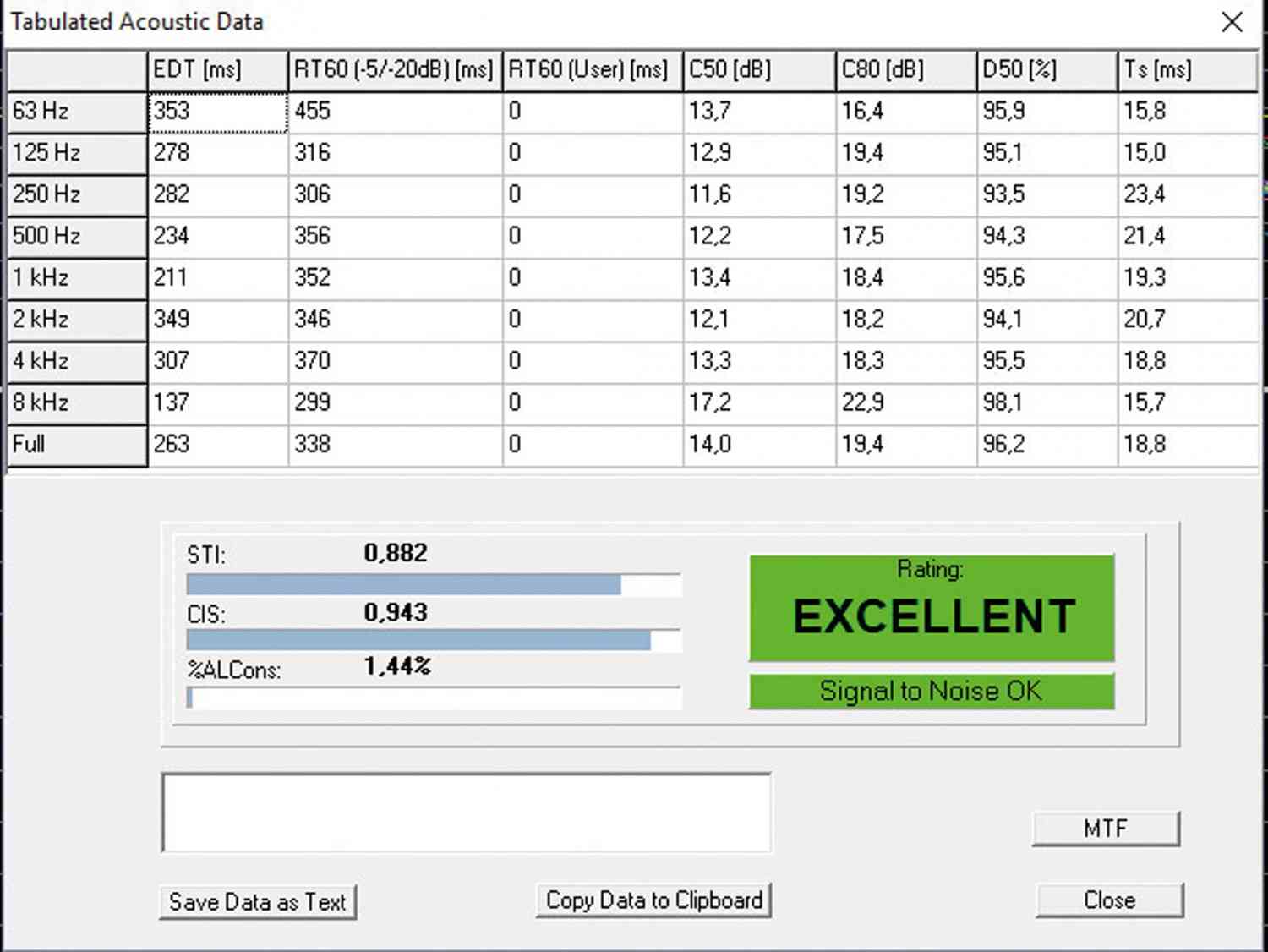1268x952 pixels.
Task: Click the %ALCons progress bar
Action: click(434, 698)
